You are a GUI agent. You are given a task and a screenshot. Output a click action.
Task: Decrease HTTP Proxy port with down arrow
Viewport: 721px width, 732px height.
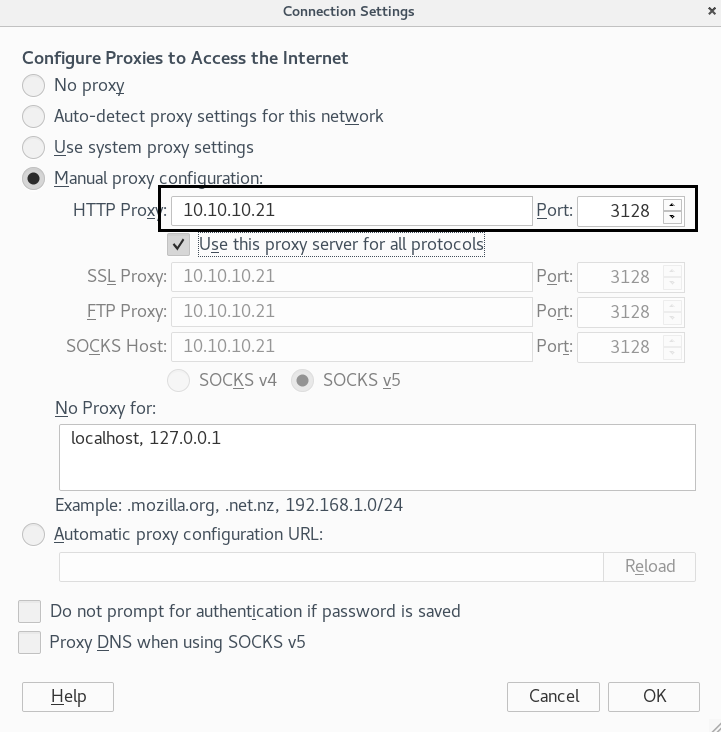coord(673,217)
